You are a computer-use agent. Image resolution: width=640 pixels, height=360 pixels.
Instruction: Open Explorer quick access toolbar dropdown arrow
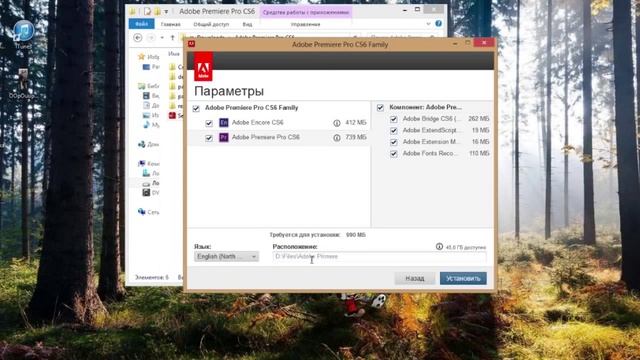[x=166, y=11]
